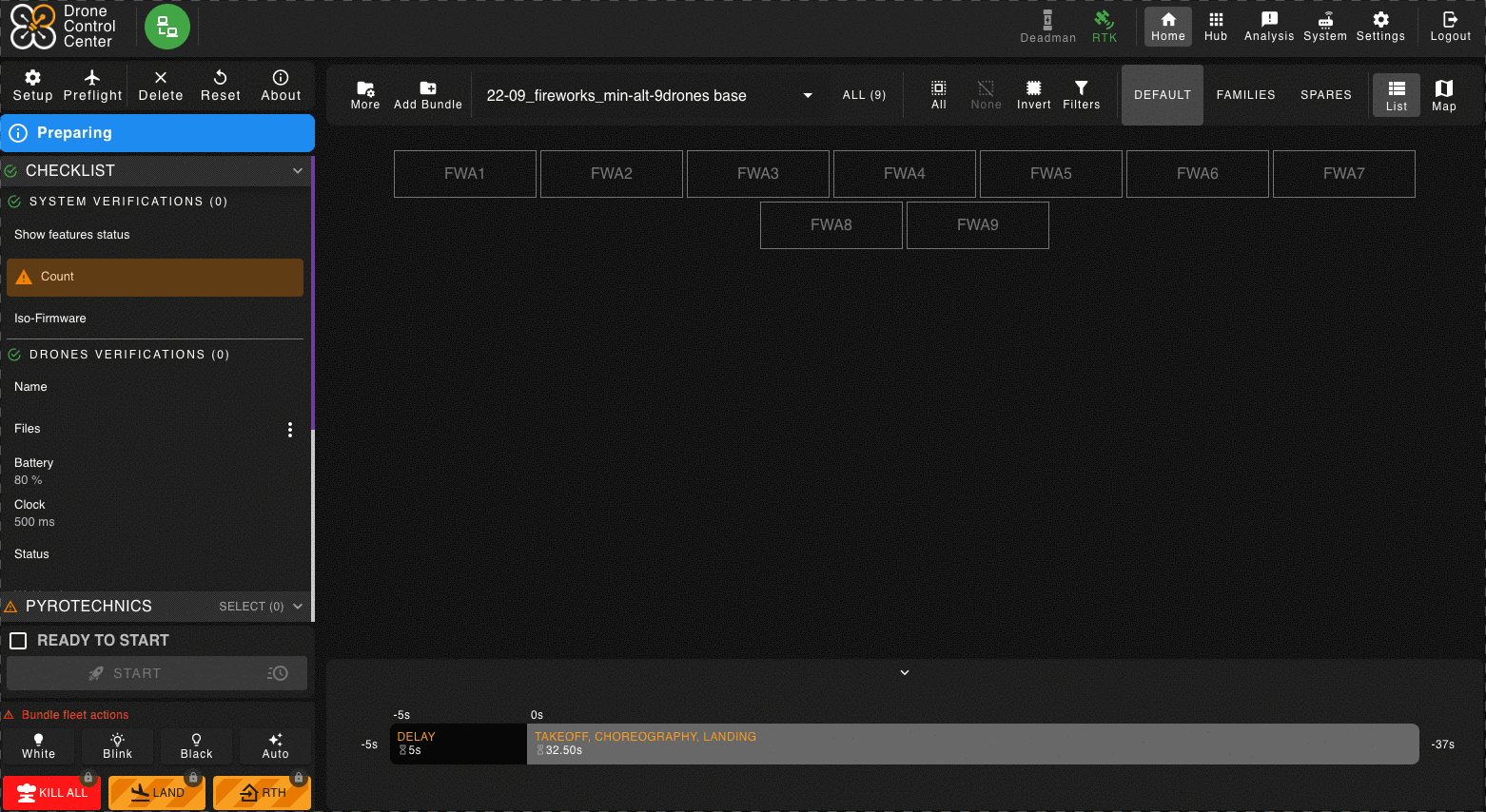1486x812 pixels.
Task: Select drone tile FWA5
Action: point(1050,174)
